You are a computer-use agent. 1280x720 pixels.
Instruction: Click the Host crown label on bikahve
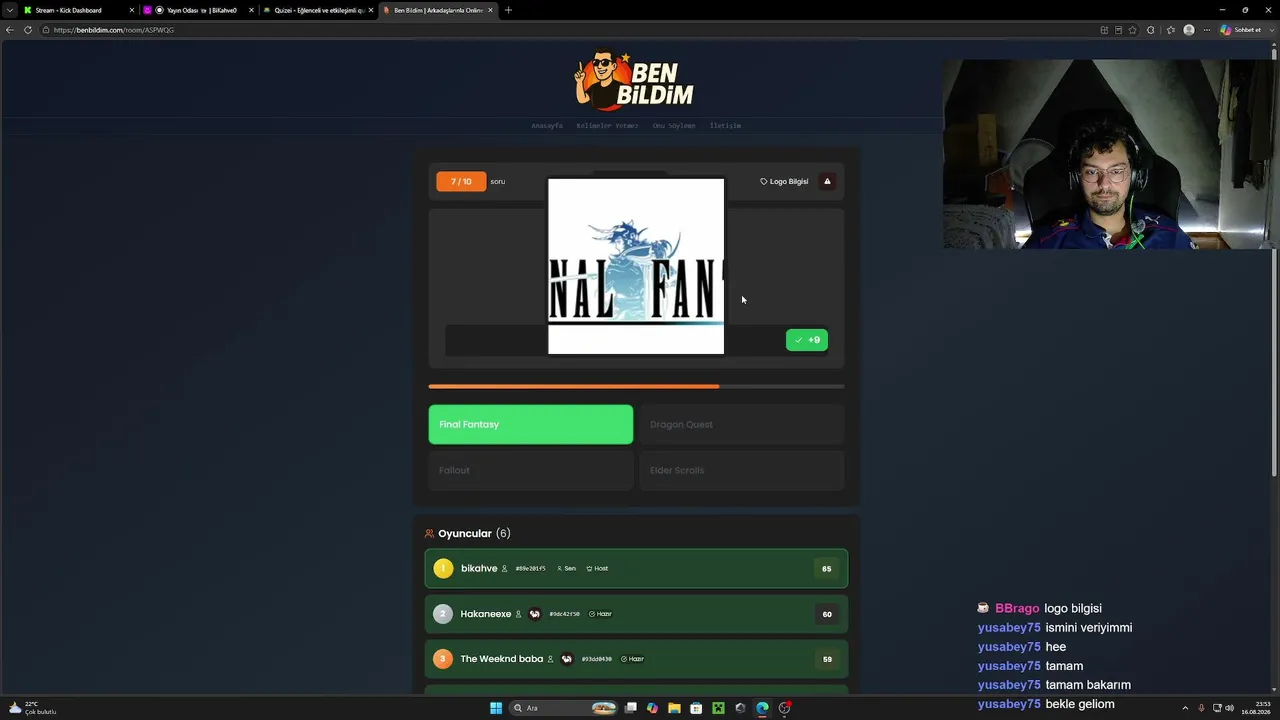(597, 568)
